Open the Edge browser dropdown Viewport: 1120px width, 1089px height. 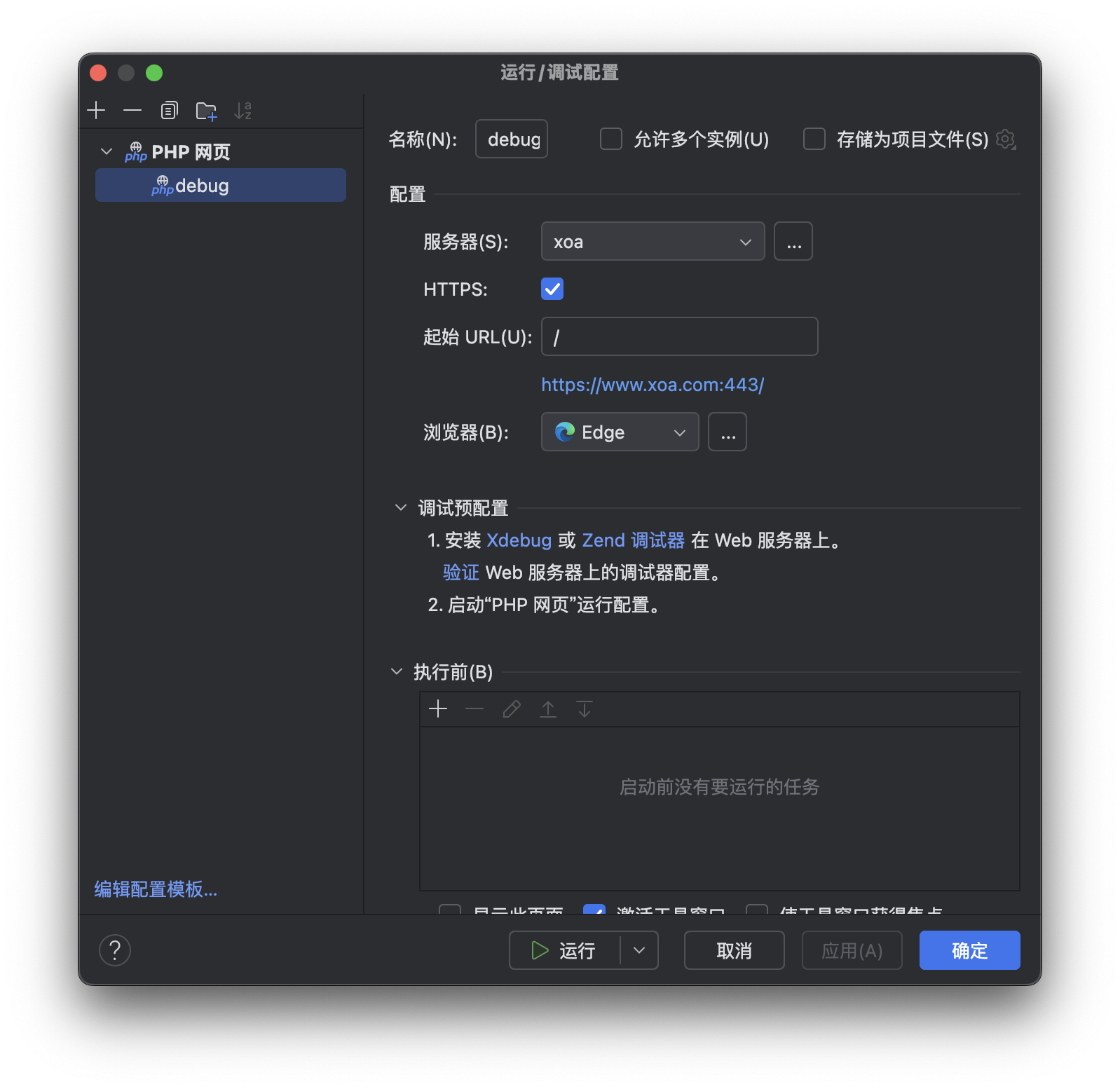click(620, 432)
